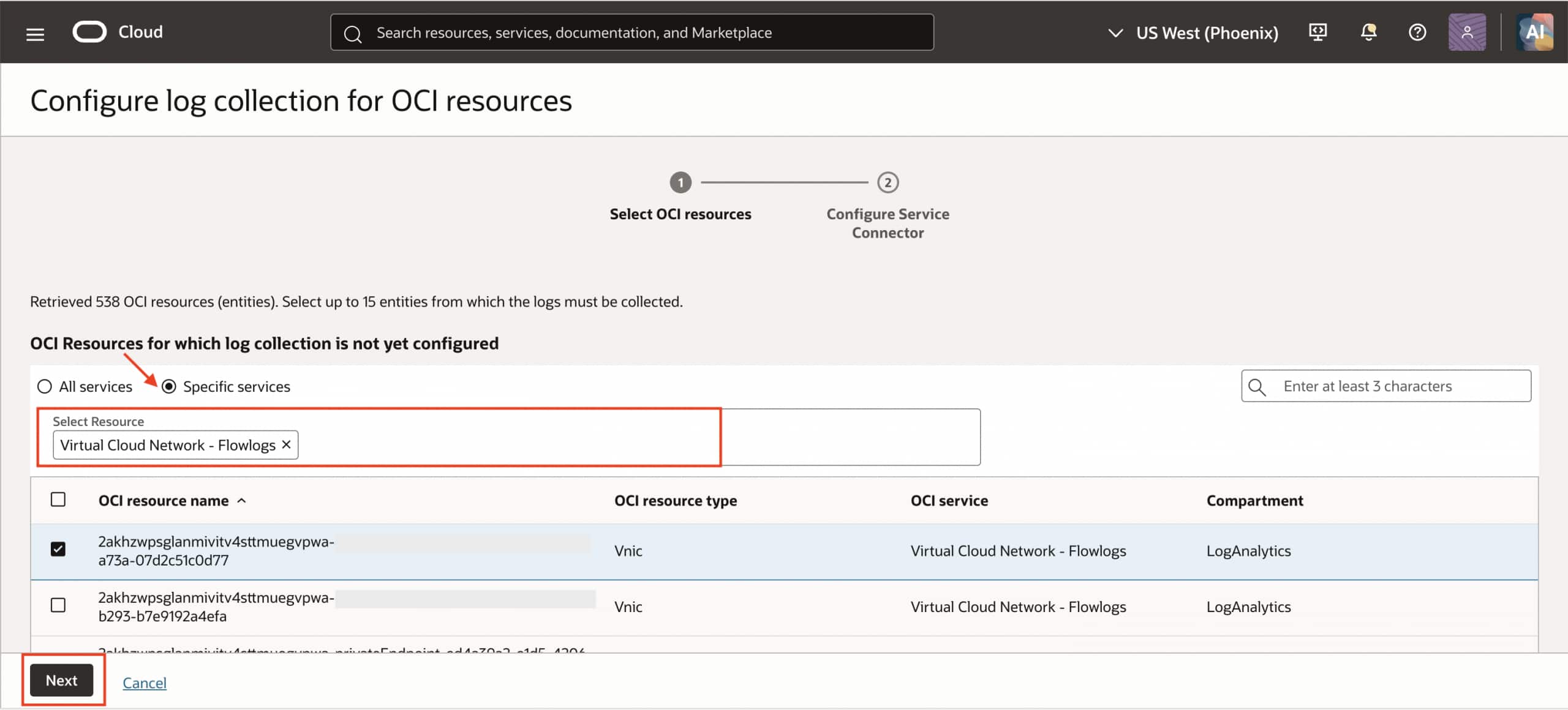
Task: Click Flowlogs service in b293-b7e9192a4efa row
Action: click(x=1018, y=607)
